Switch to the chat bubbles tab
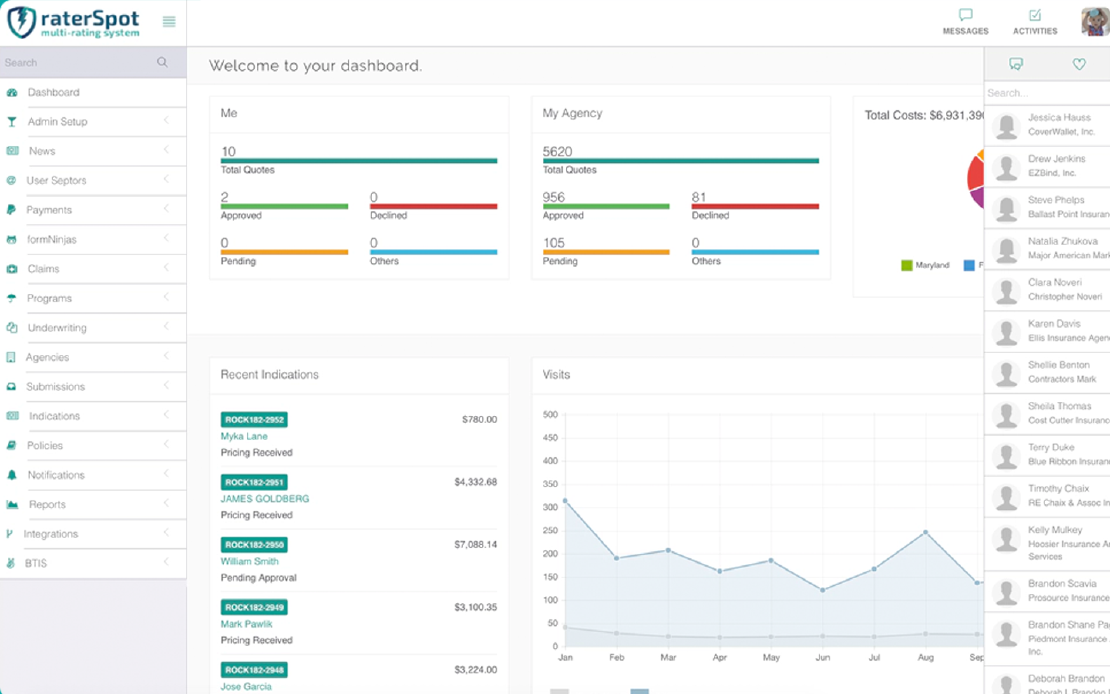Viewport: 1110px width, 694px height. pyautogui.click(x=1016, y=64)
